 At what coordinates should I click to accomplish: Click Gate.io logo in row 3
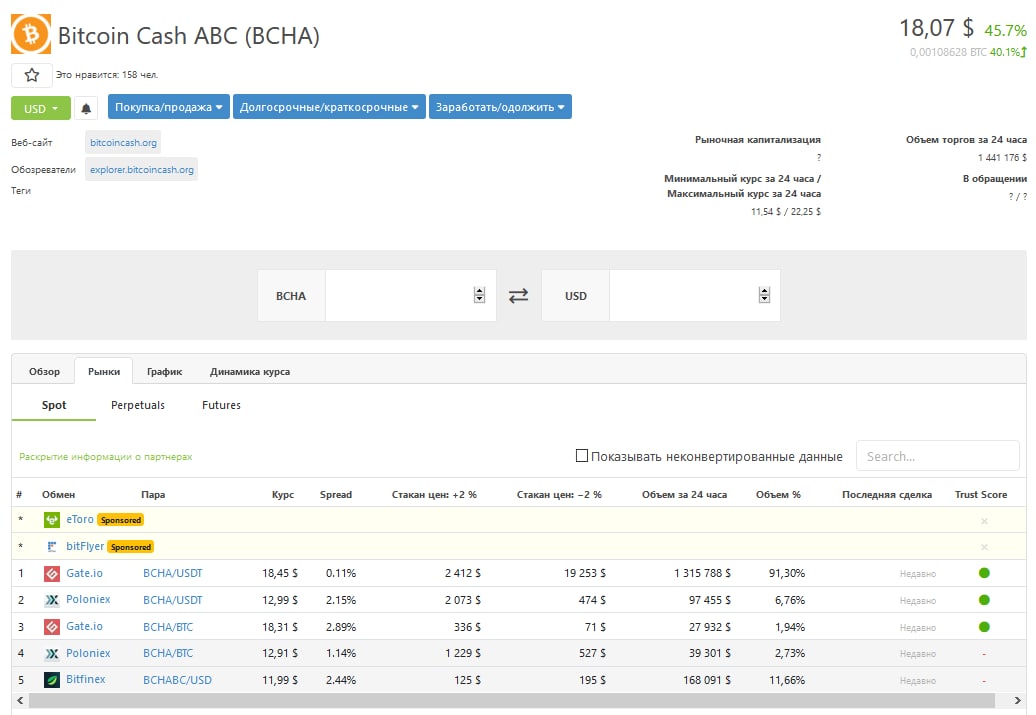tap(52, 626)
